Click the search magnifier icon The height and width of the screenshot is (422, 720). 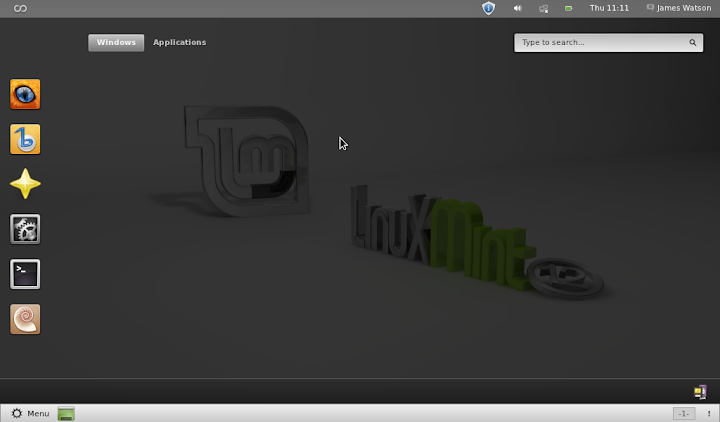(x=692, y=43)
